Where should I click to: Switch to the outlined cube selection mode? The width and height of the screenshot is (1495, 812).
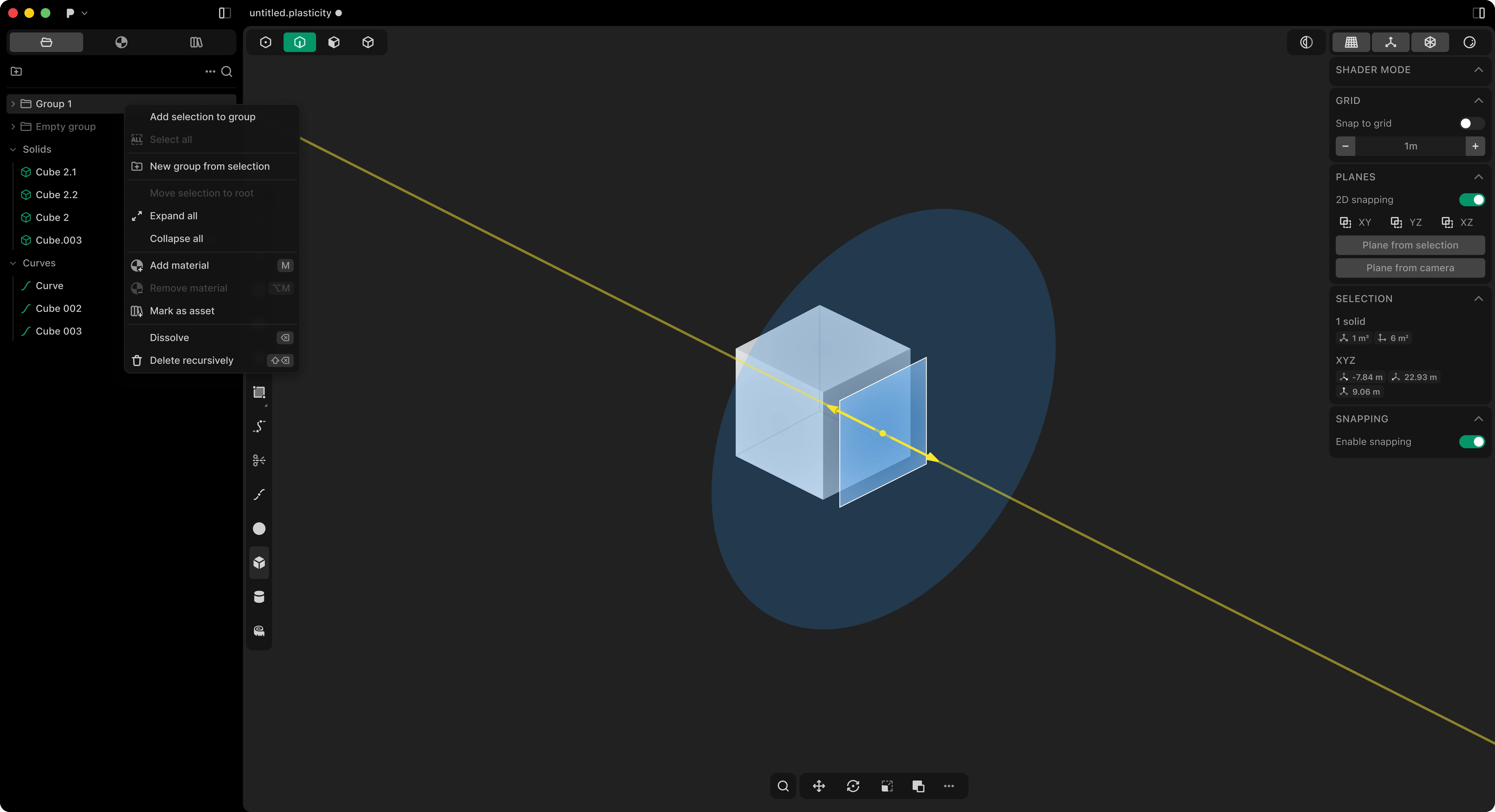coord(368,42)
